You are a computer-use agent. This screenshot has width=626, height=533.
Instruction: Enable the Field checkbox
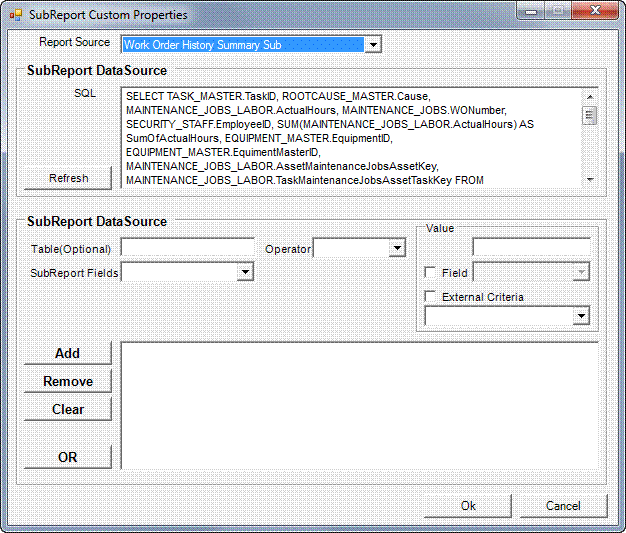point(430,273)
